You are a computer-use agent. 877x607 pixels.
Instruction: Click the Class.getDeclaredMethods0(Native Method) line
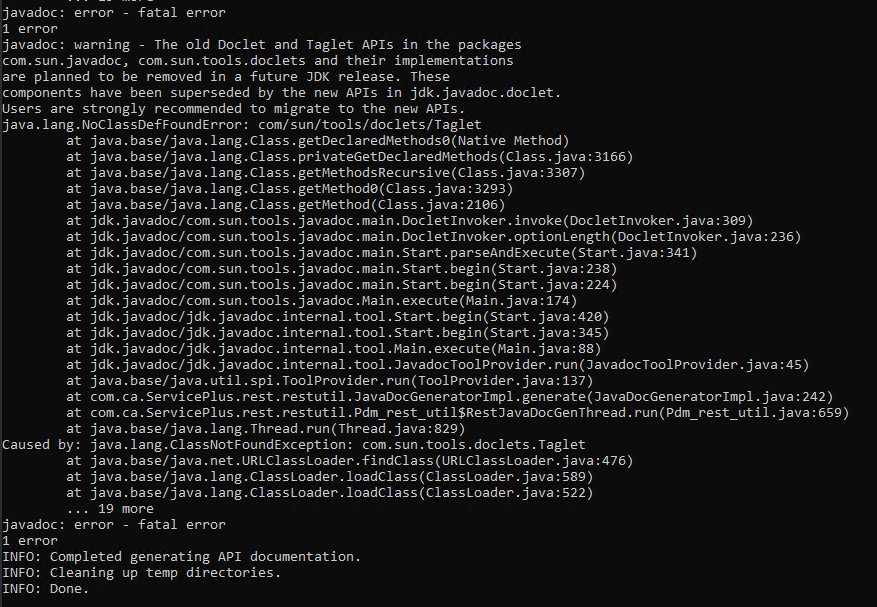318,141
